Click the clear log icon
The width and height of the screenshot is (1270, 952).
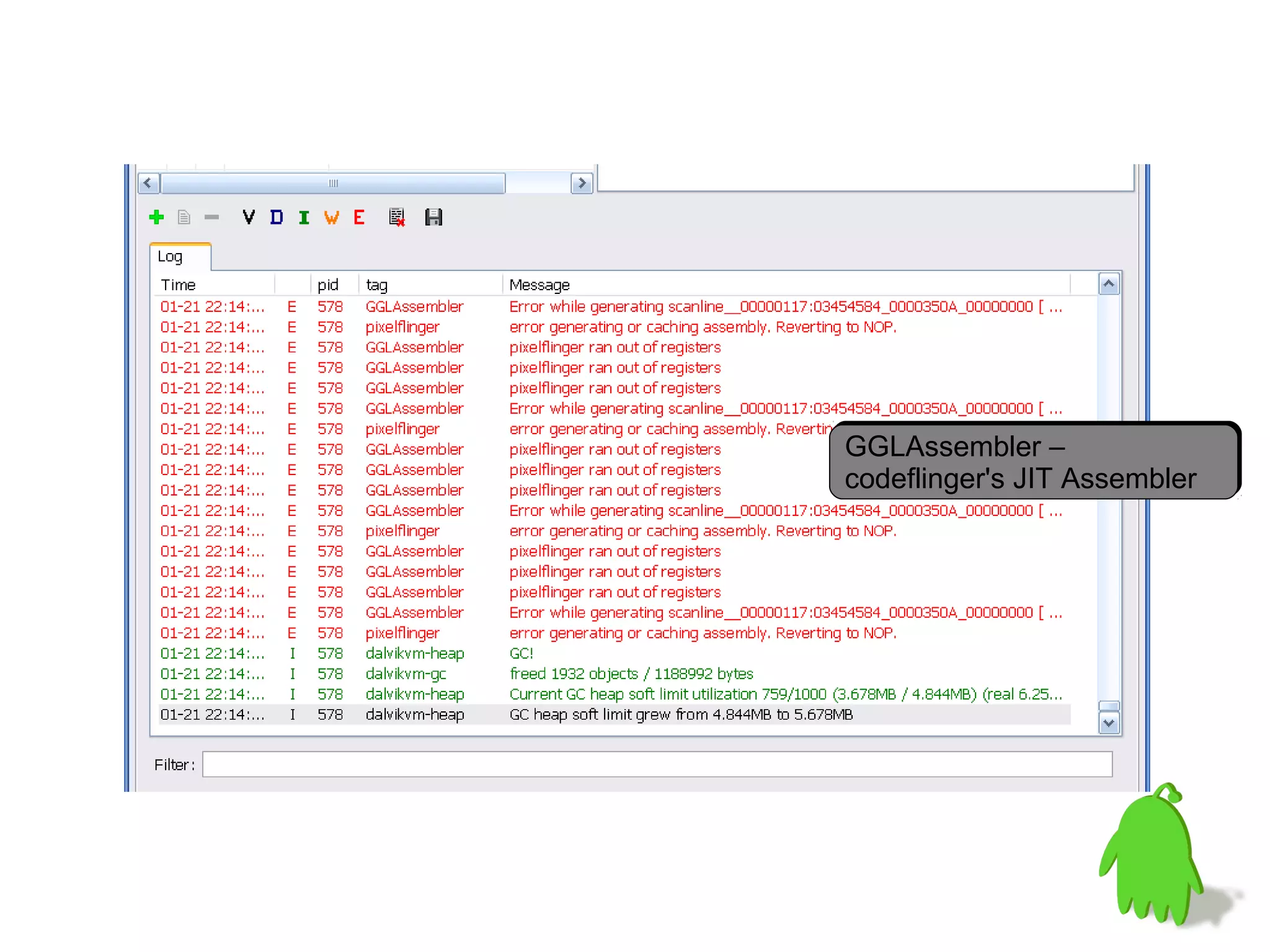(397, 217)
